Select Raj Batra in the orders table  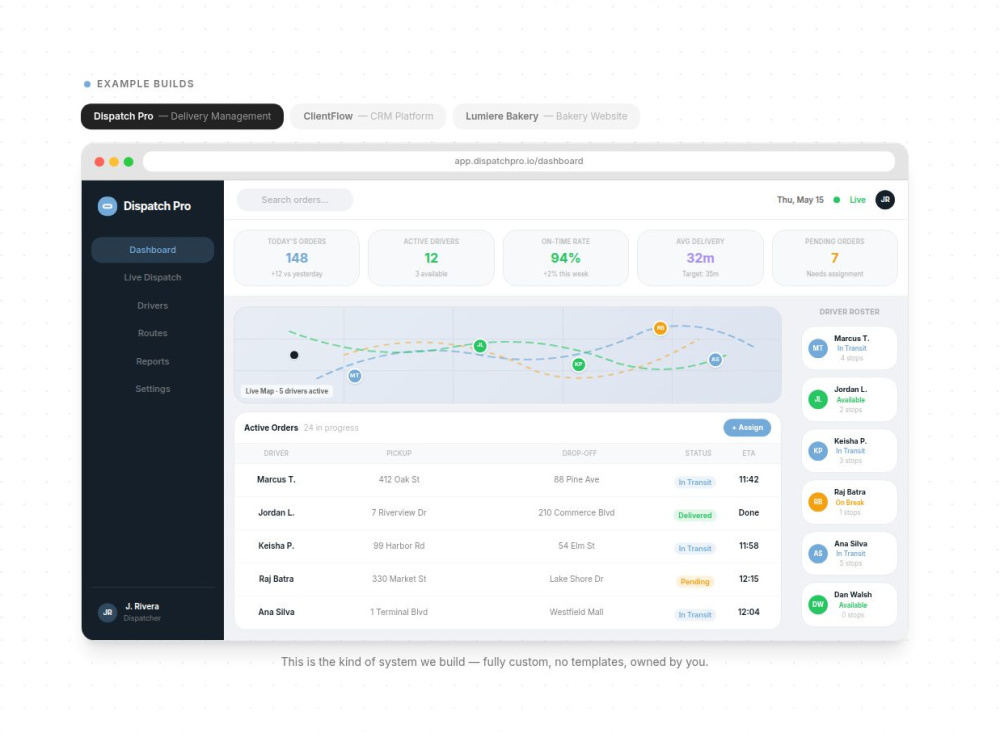point(276,579)
